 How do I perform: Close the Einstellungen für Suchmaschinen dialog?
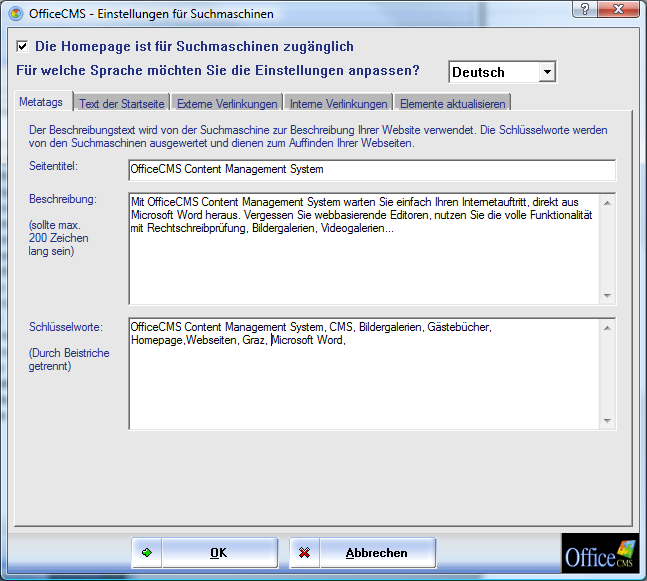[618, 9]
